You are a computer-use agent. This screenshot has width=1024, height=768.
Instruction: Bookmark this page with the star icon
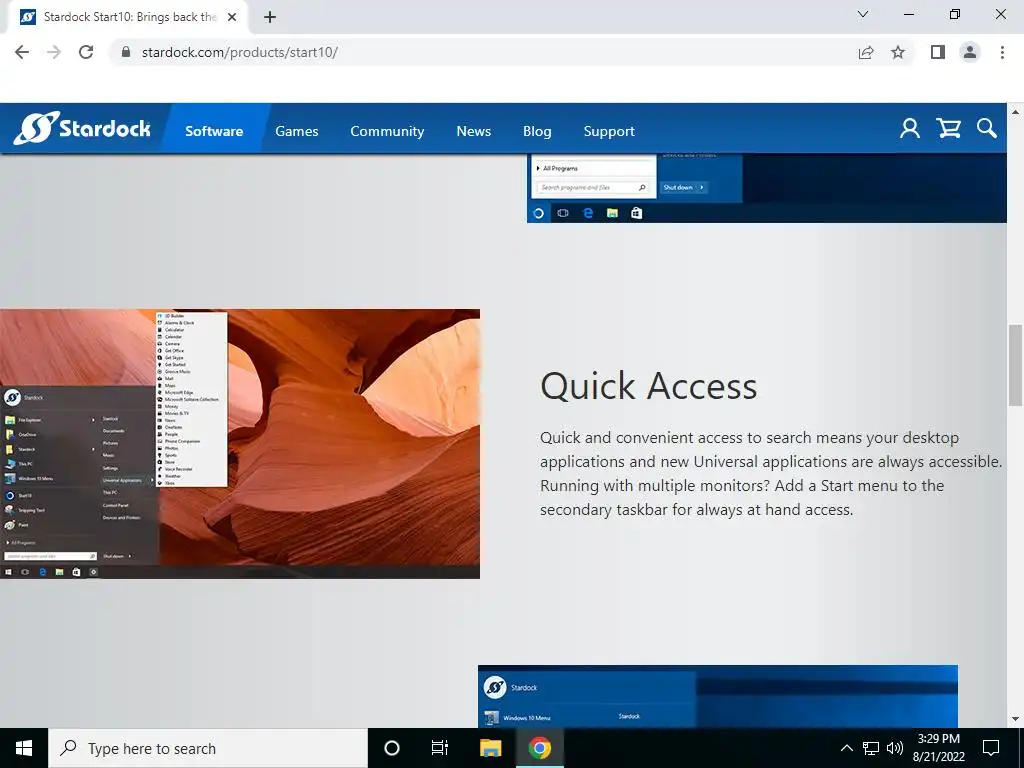coord(898,52)
